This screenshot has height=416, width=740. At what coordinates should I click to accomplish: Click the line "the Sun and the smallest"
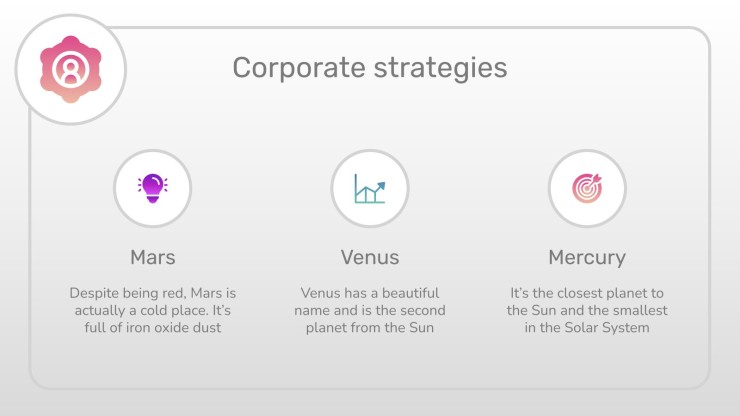pos(587,311)
